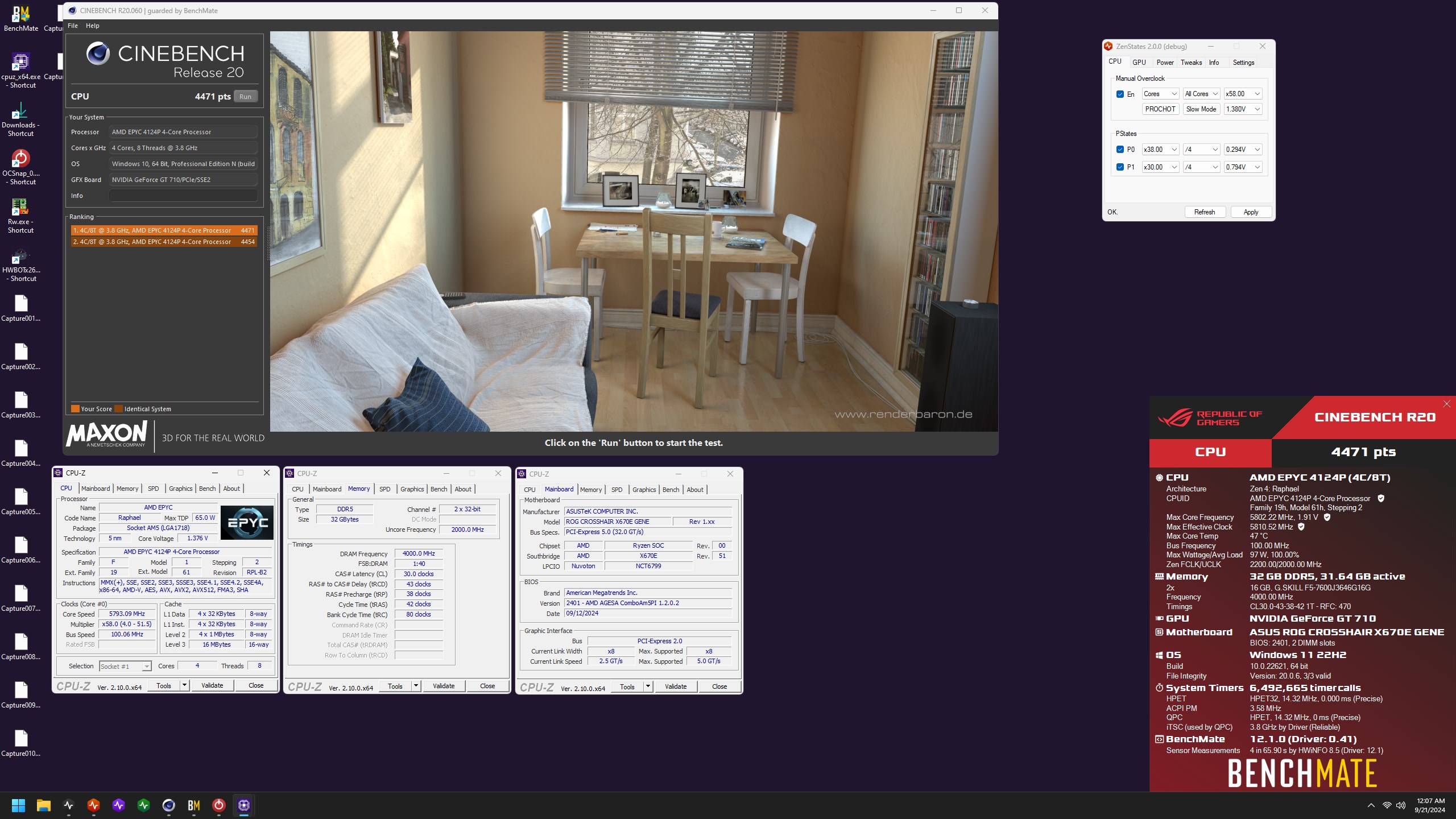Open the OCSnap red power taskbar icon

point(218,805)
